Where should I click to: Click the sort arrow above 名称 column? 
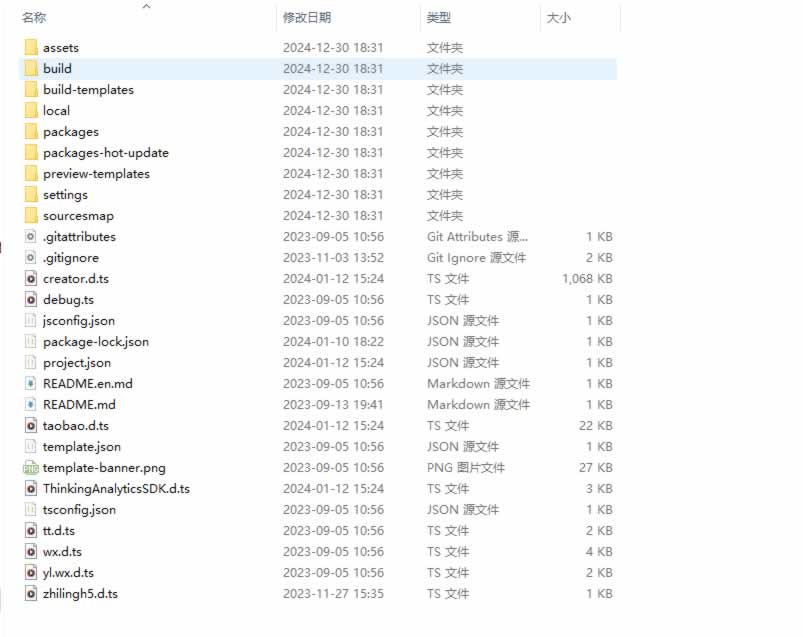click(x=146, y=6)
